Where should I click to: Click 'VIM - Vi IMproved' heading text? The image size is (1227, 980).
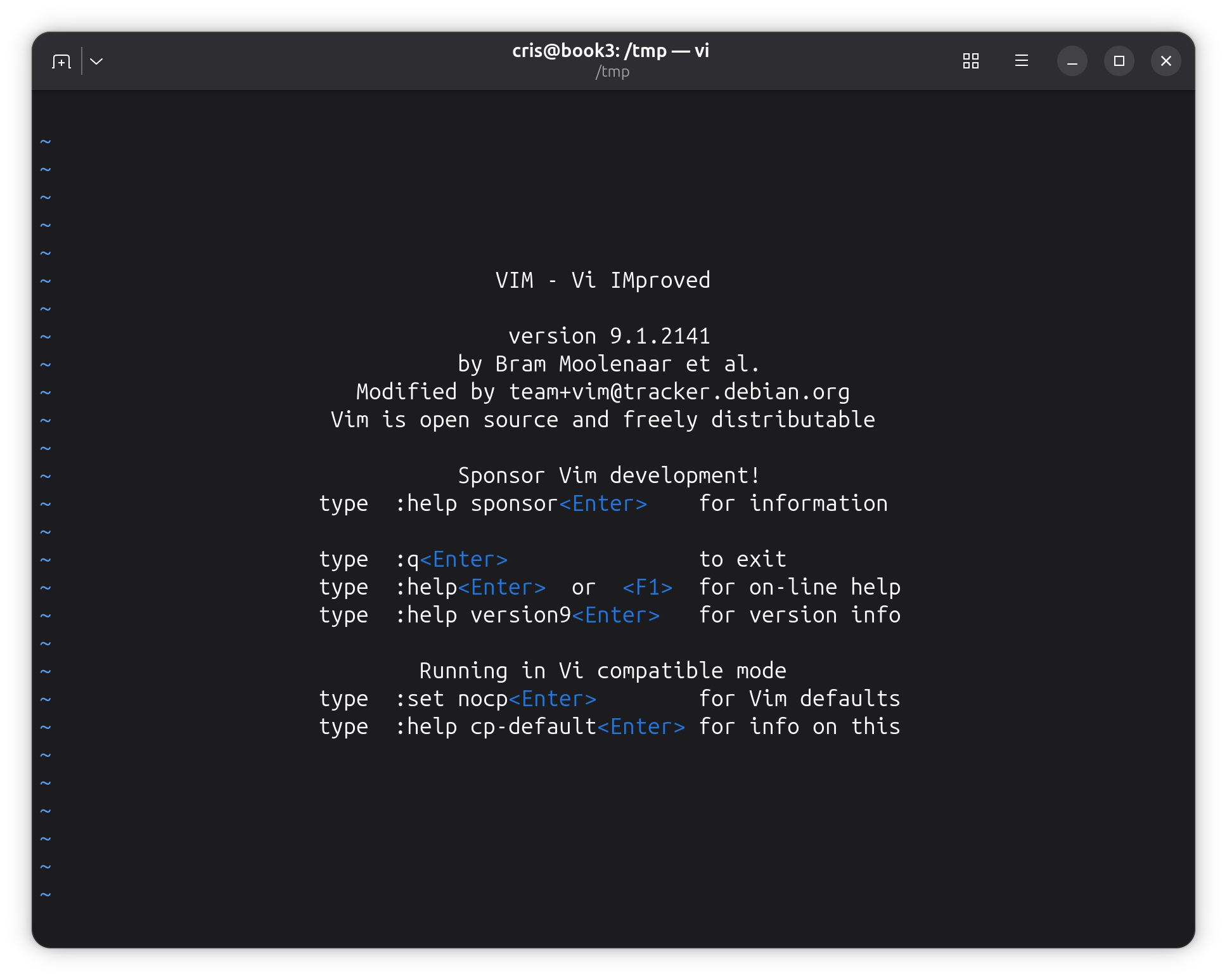603,280
